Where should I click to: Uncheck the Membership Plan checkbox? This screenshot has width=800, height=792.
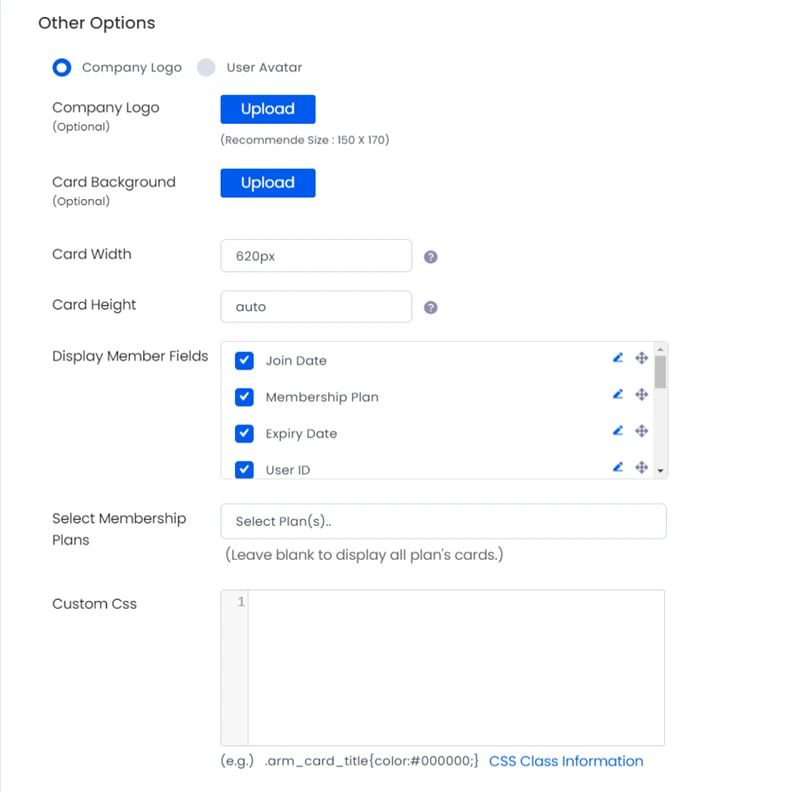pos(244,397)
